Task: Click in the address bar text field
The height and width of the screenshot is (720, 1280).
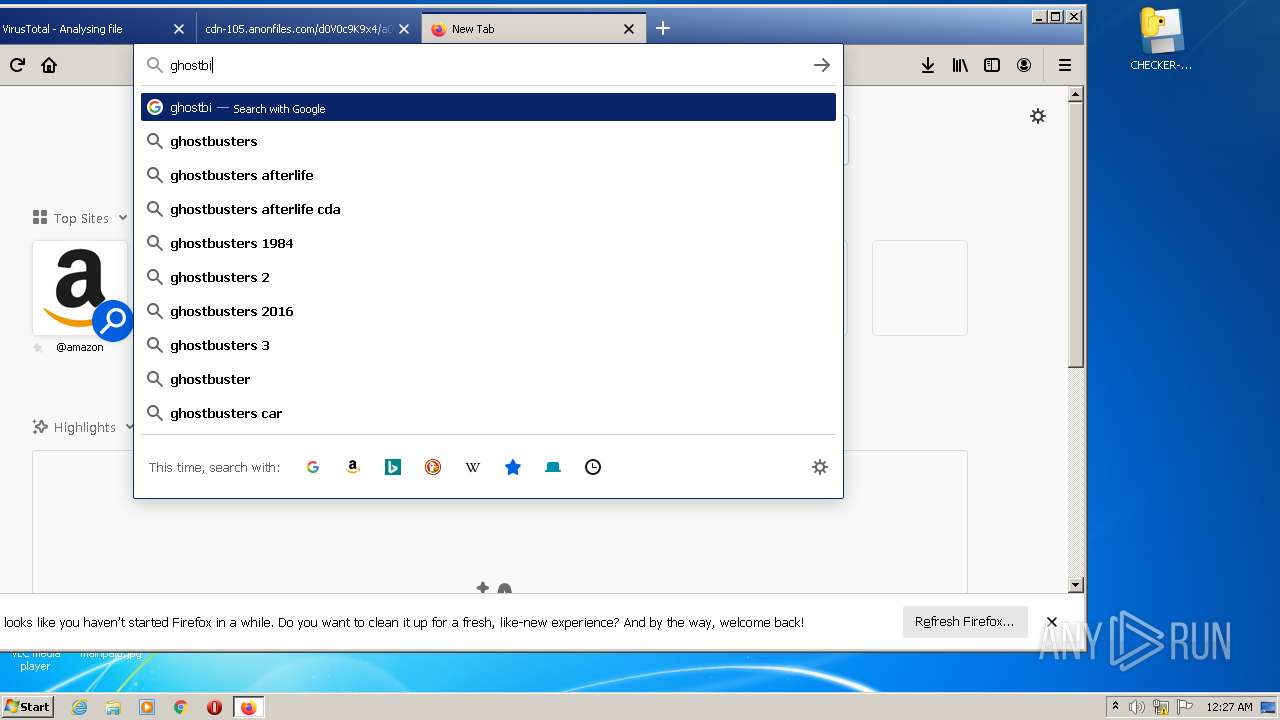Action: click(488, 65)
